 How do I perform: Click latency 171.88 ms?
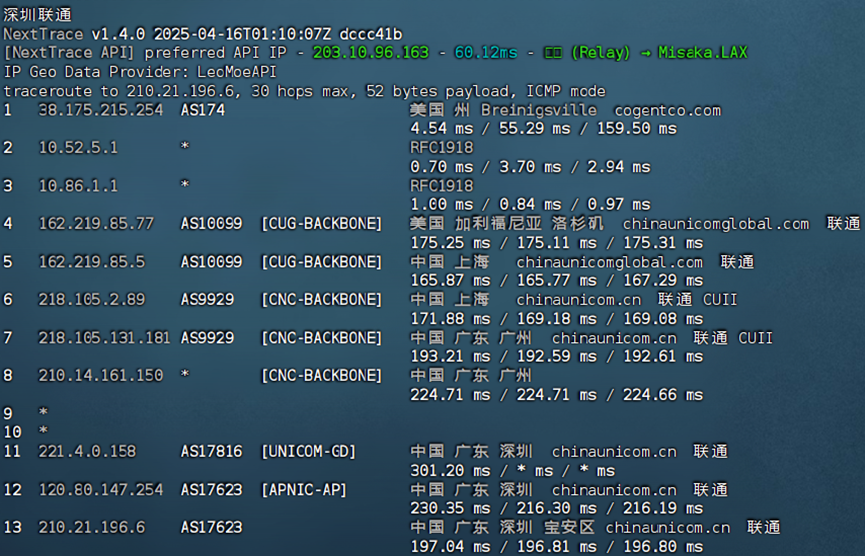coord(450,319)
